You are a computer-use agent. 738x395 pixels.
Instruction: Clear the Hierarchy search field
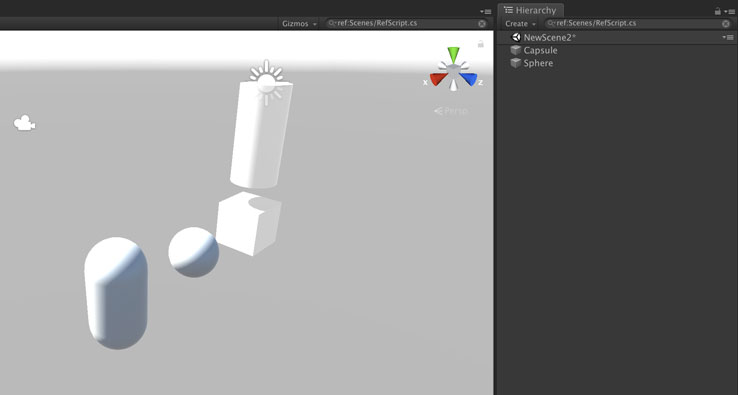tap(726, 24)
